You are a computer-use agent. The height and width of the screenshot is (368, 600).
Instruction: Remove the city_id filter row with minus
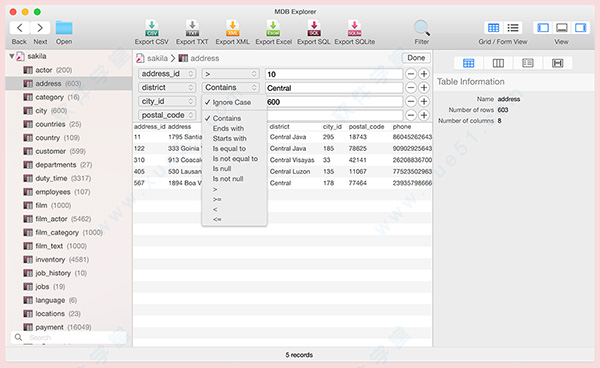click(x=411, y=101)
